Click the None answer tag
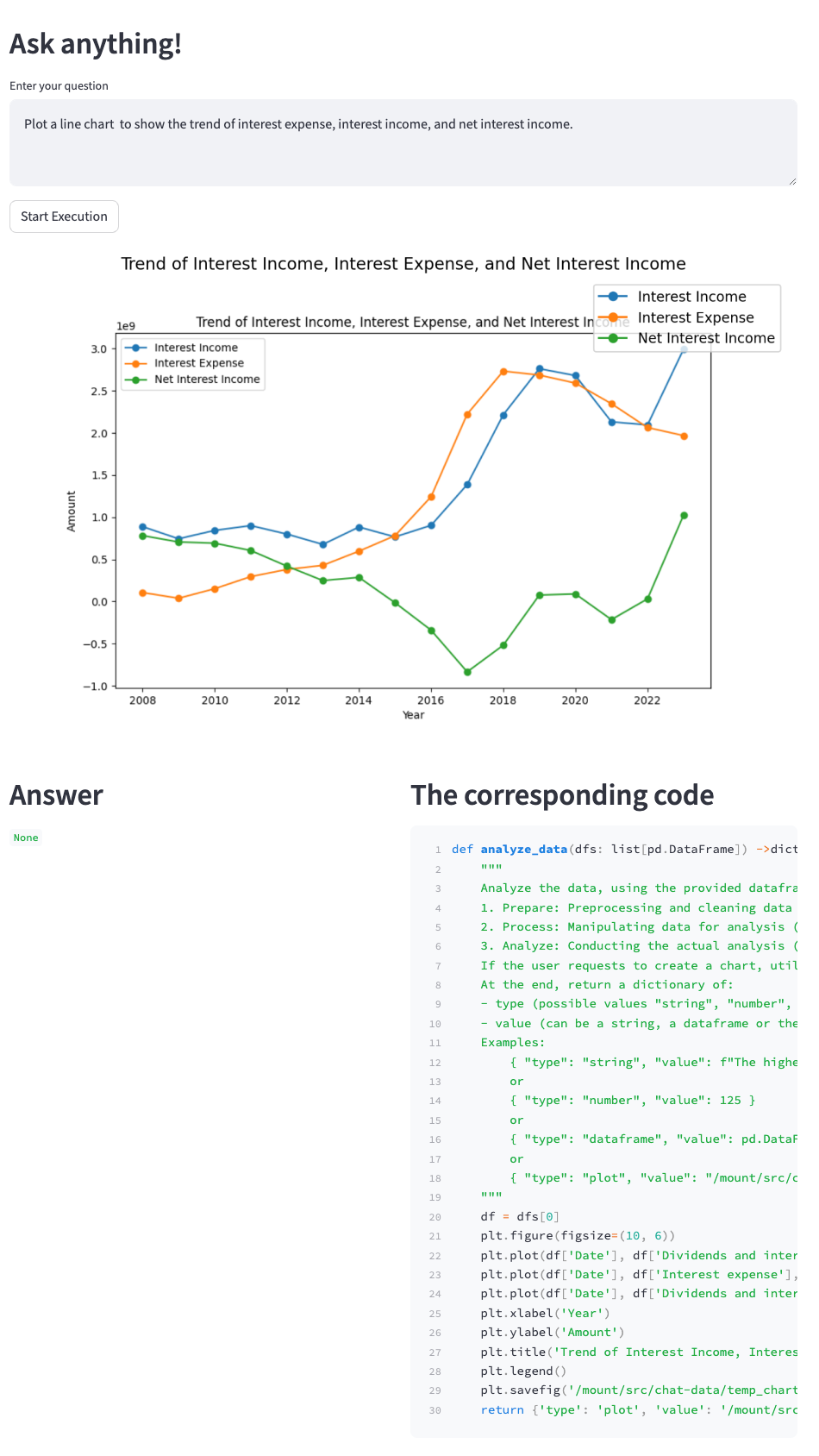Image resolution: width=819 pixels, height=1456 pixels. (x=26, y=838)
